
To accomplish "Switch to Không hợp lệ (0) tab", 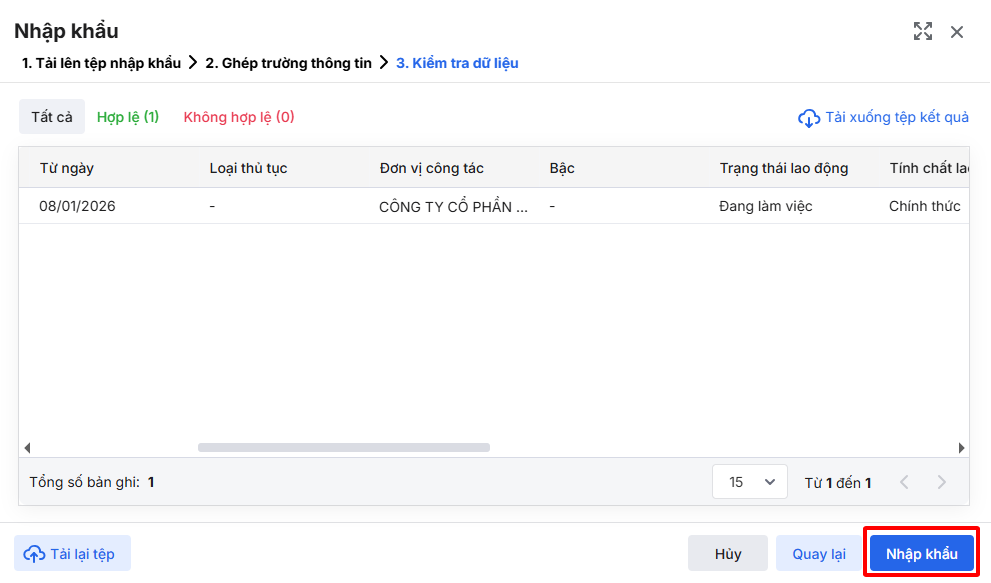I will pyautogui.click(x=239, y=117).
